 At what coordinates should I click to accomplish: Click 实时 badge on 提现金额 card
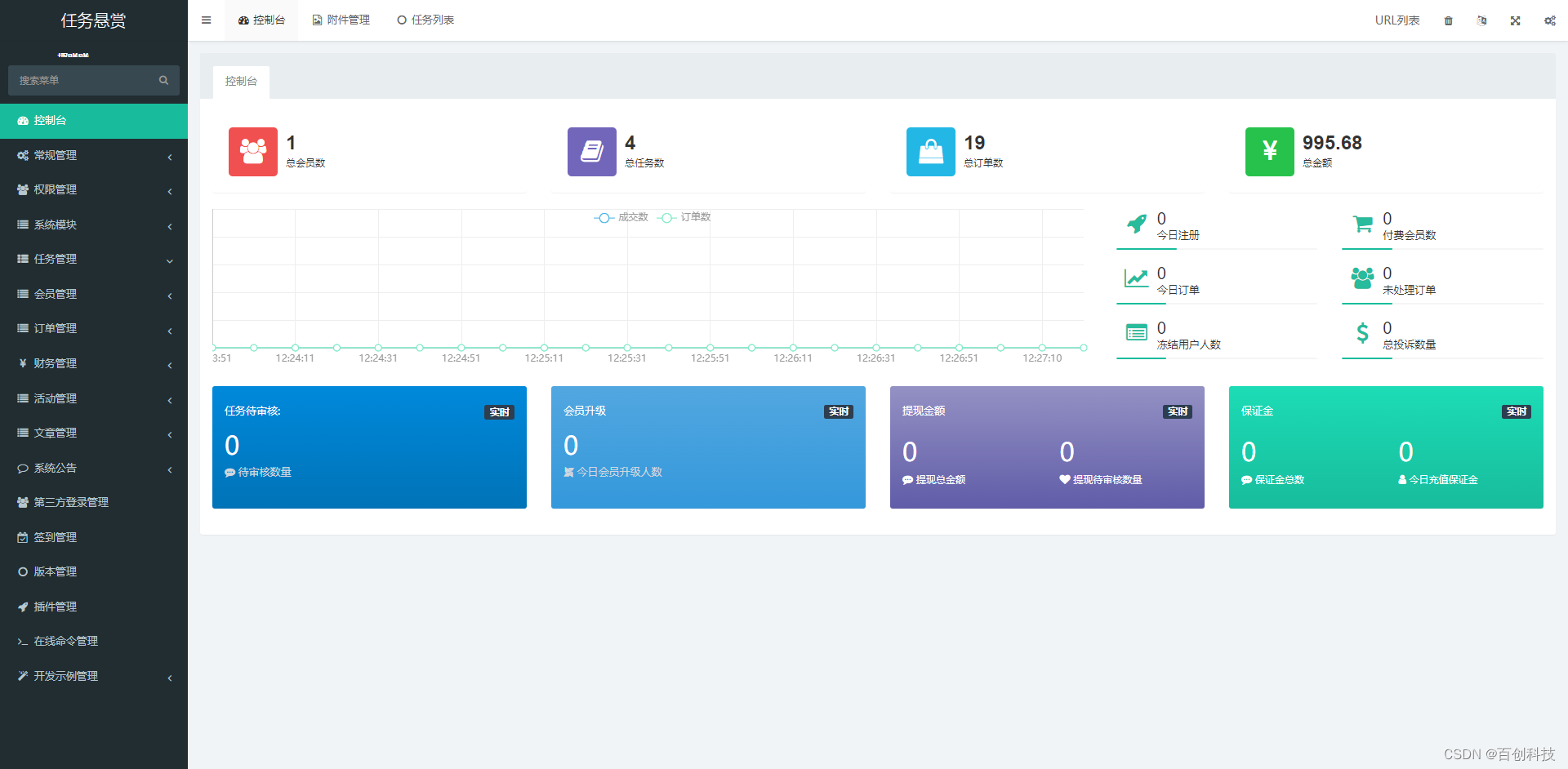(1178, 412)
